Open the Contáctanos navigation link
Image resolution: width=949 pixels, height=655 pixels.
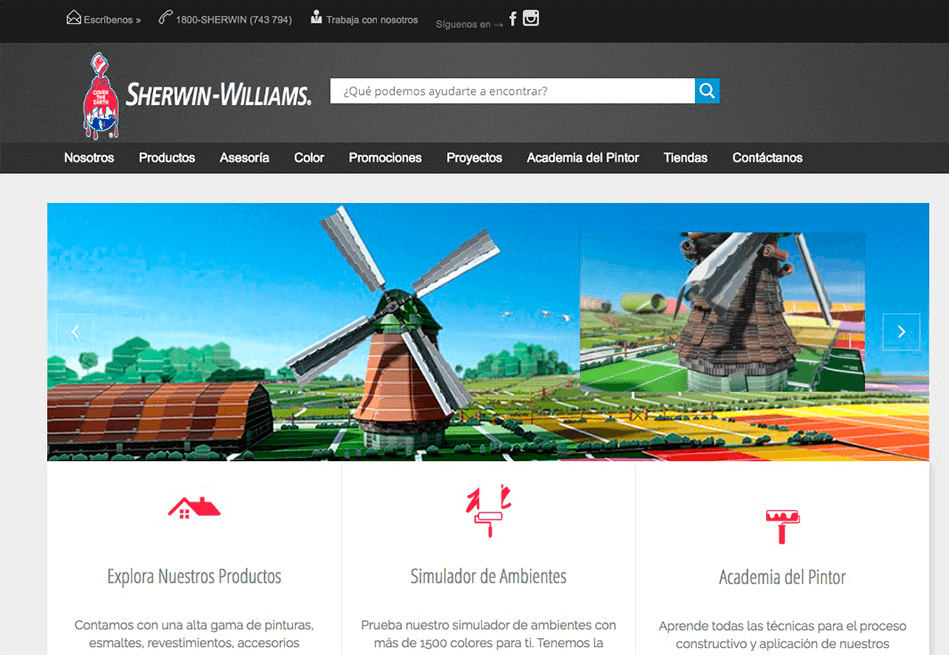click(x=767, y=158)
